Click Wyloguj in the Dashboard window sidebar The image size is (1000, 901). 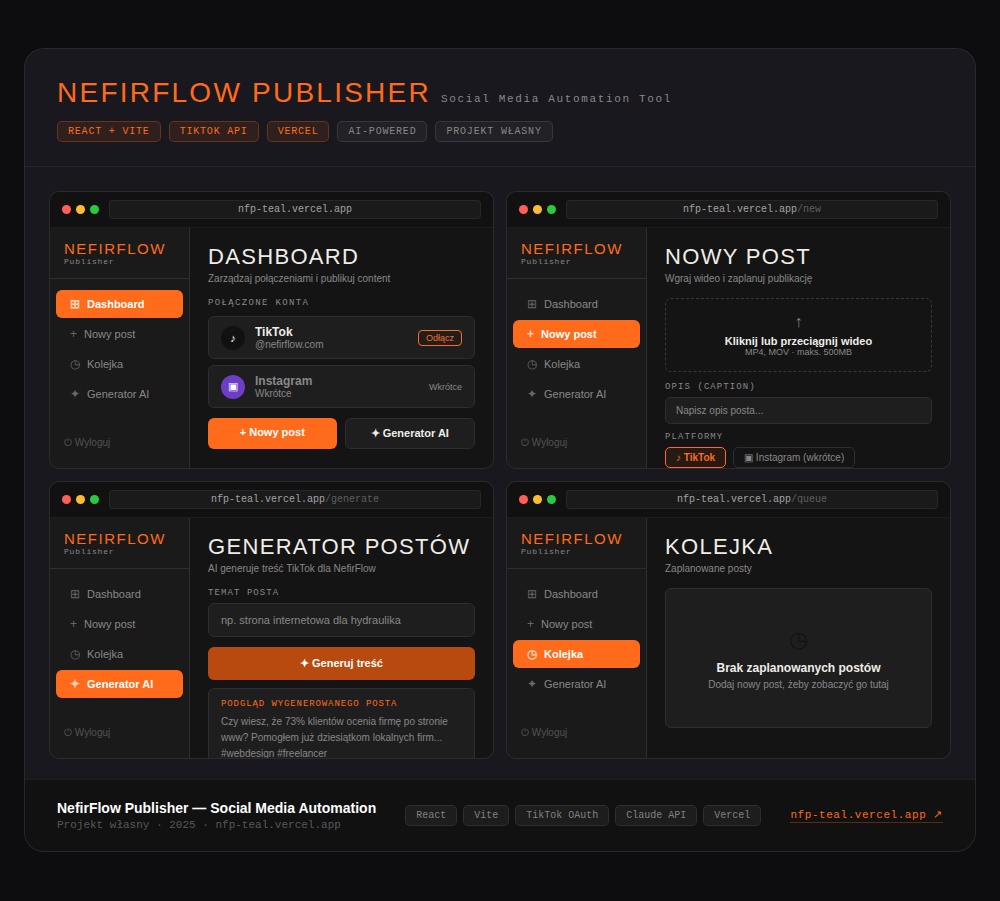(x=87, y=442)
